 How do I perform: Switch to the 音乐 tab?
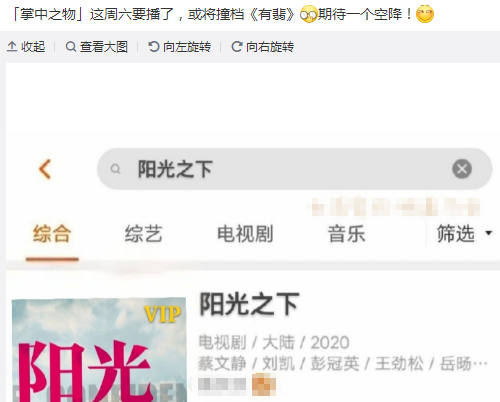pyautogui.click(x=346, y=234)
